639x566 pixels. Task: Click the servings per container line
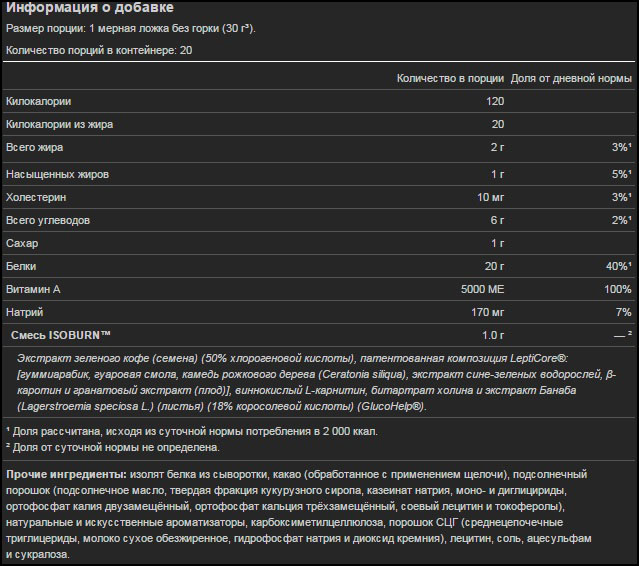pos(99,51)
